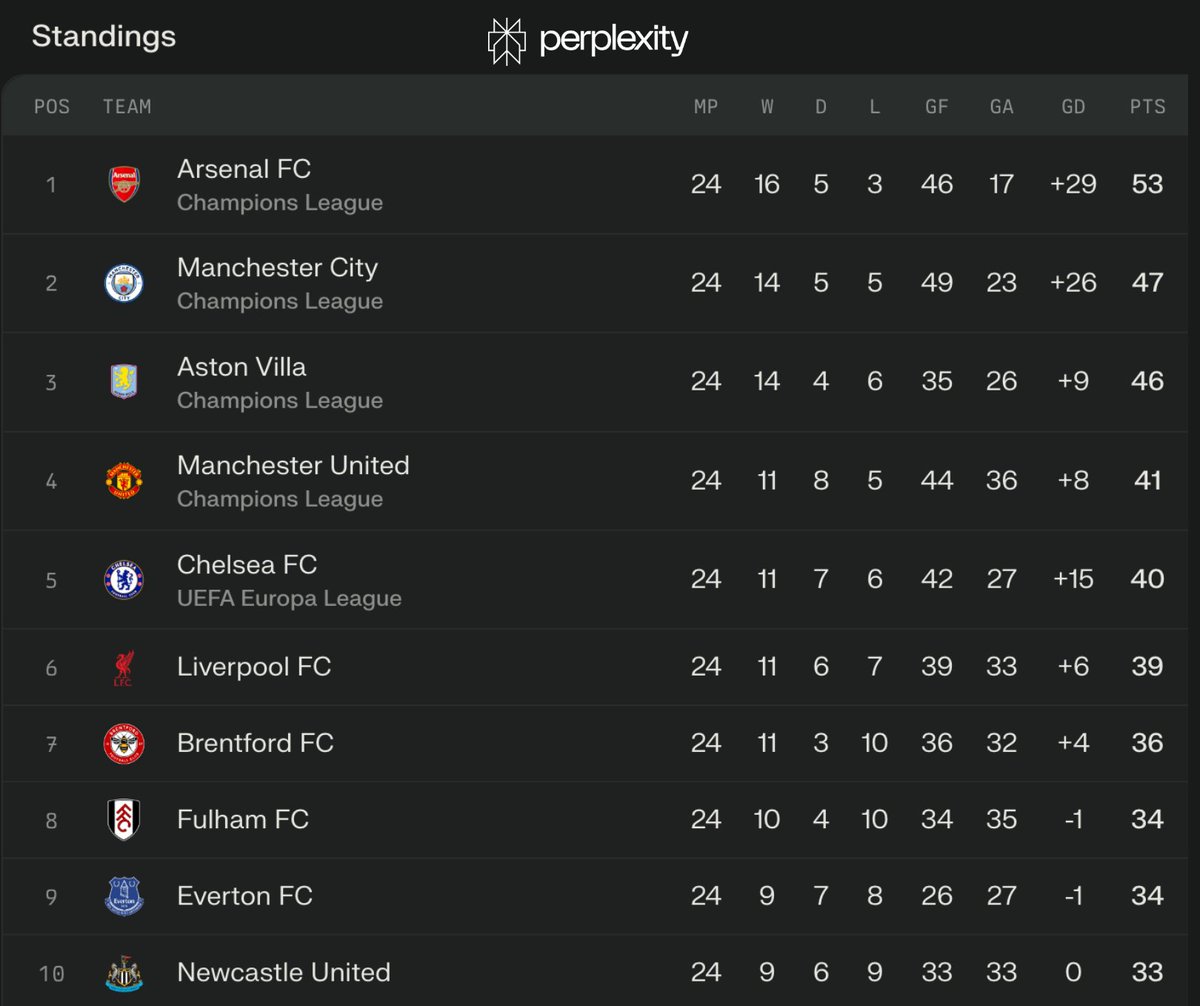Click the Aston Villa club crest
Image resolution: width=1200 pixels, height=1006 pixels.
pyautogui.click(x=124, y=382)
